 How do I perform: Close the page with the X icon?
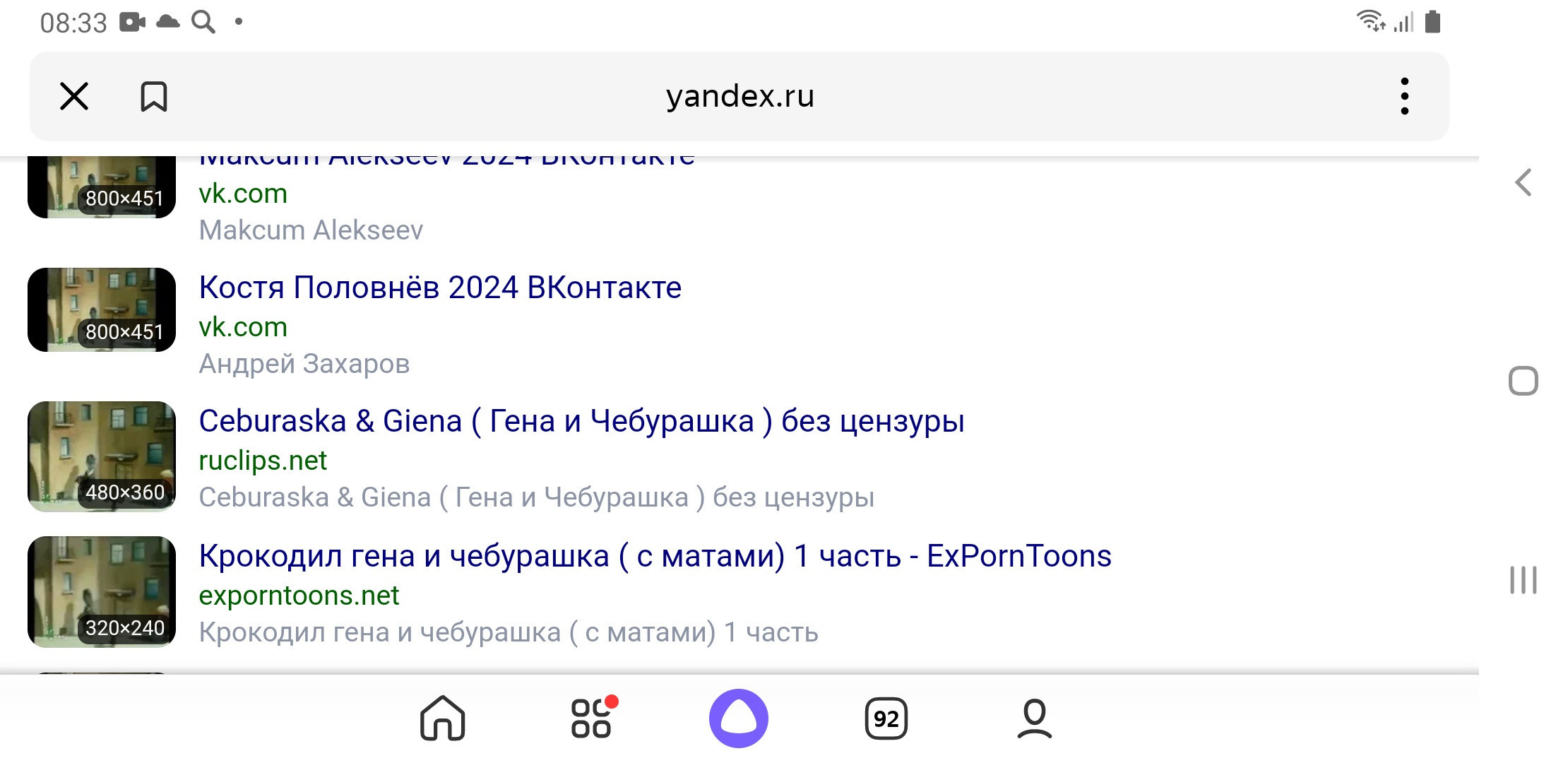pos(74,96)
